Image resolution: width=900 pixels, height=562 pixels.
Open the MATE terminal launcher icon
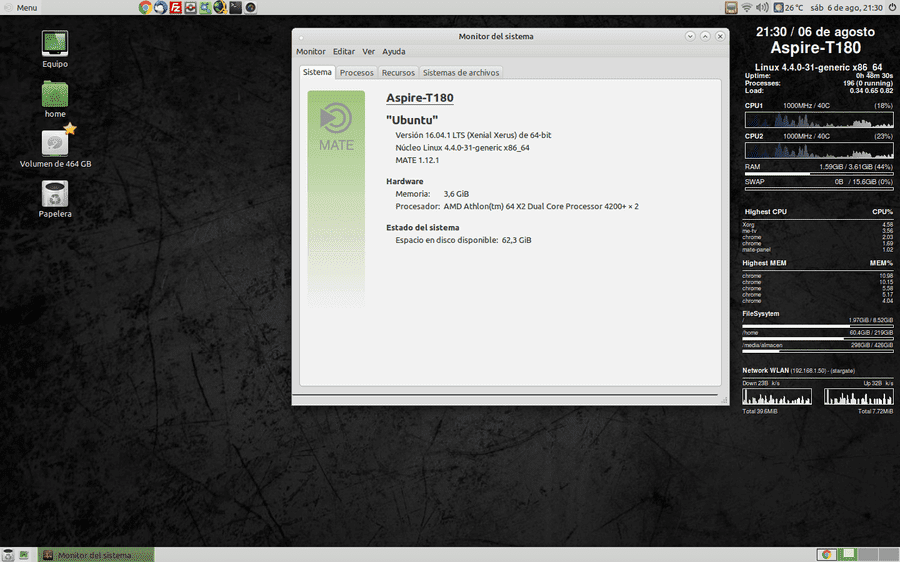(236, 7)
